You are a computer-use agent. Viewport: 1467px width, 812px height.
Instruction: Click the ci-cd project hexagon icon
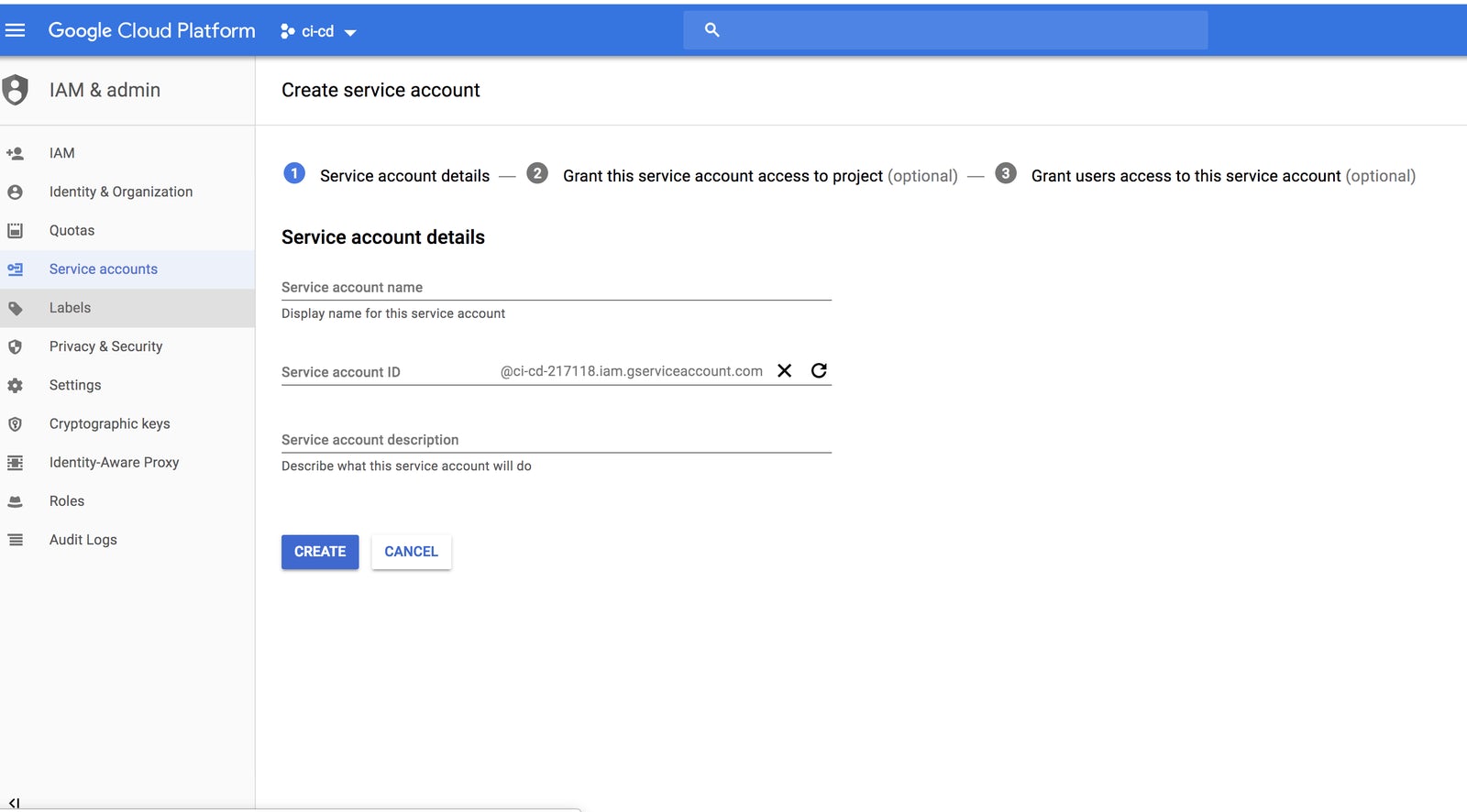click(287, 31)
